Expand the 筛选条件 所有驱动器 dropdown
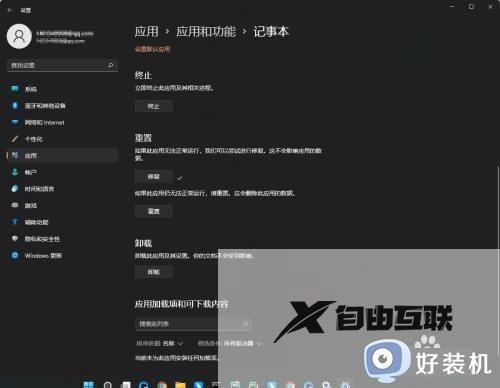 (230, 343)
